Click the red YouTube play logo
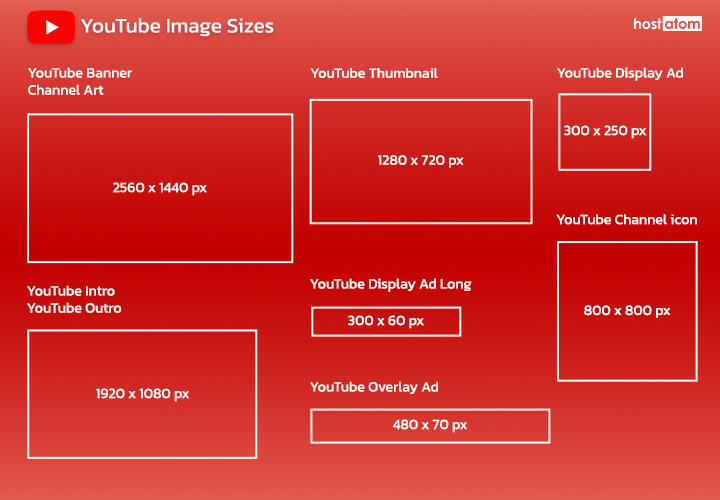 (51, 27)
